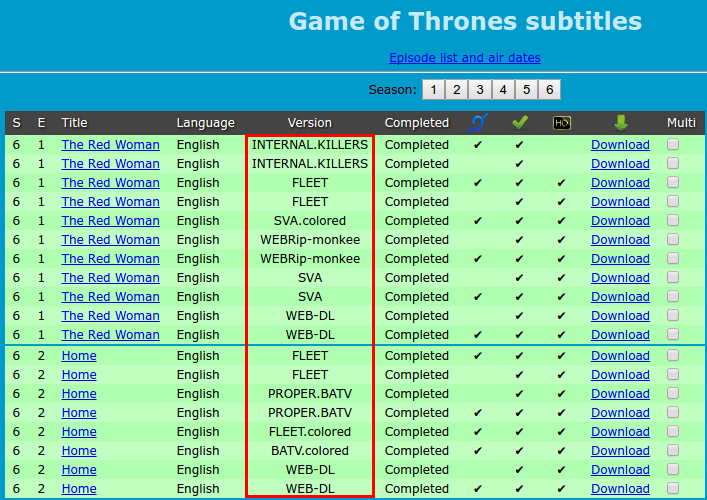Click the Version column header
Screen dimensions: 707x500
coord(310,123)
